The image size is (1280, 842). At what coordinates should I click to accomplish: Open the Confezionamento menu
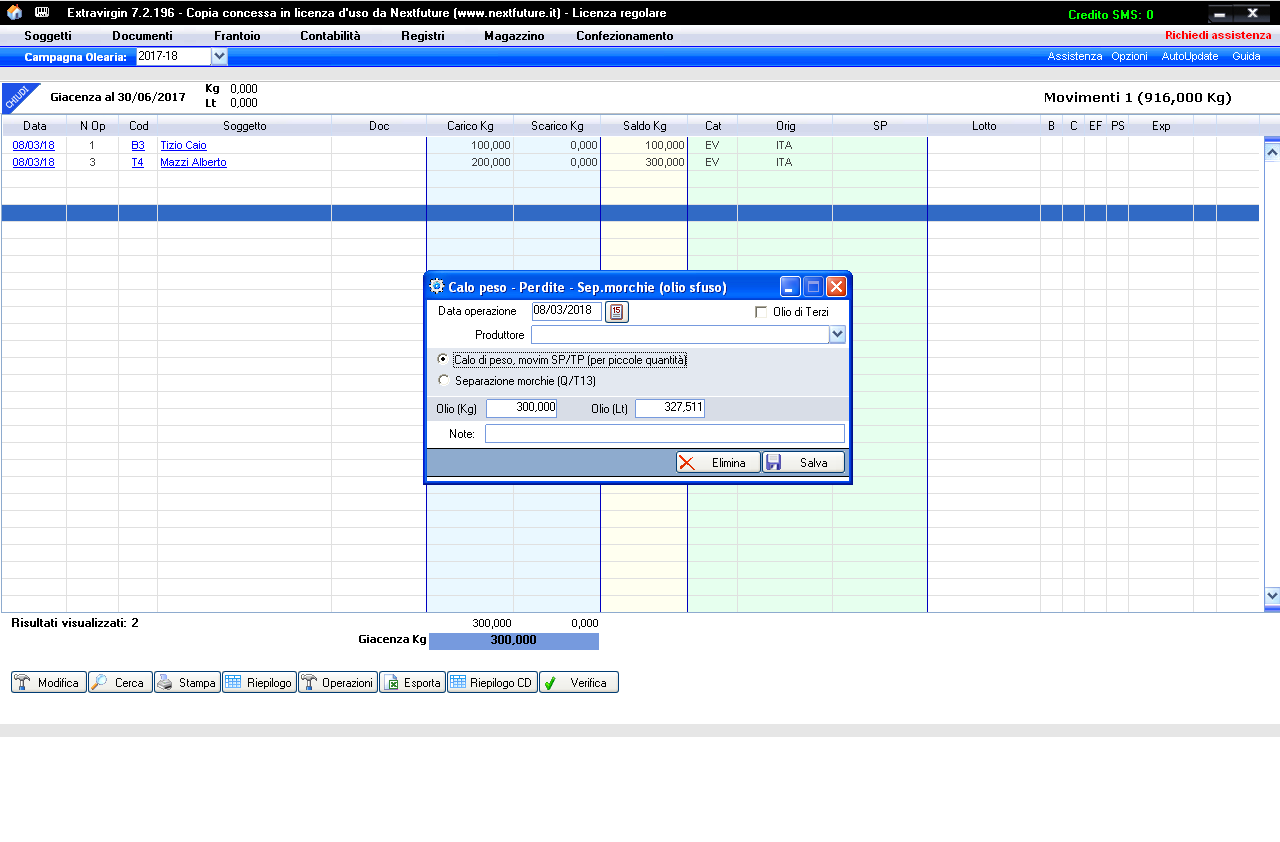point(625,36)
